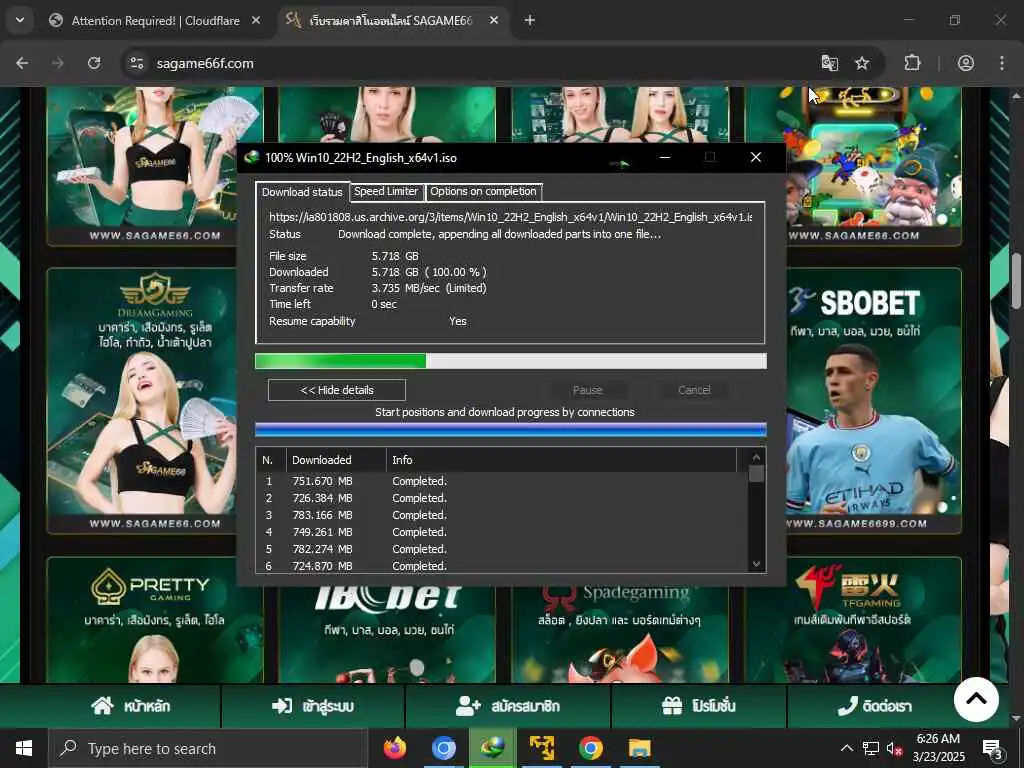Bookmark this page with the star icon
This screenshot has height=768, width=1024.
coord(862,63)
